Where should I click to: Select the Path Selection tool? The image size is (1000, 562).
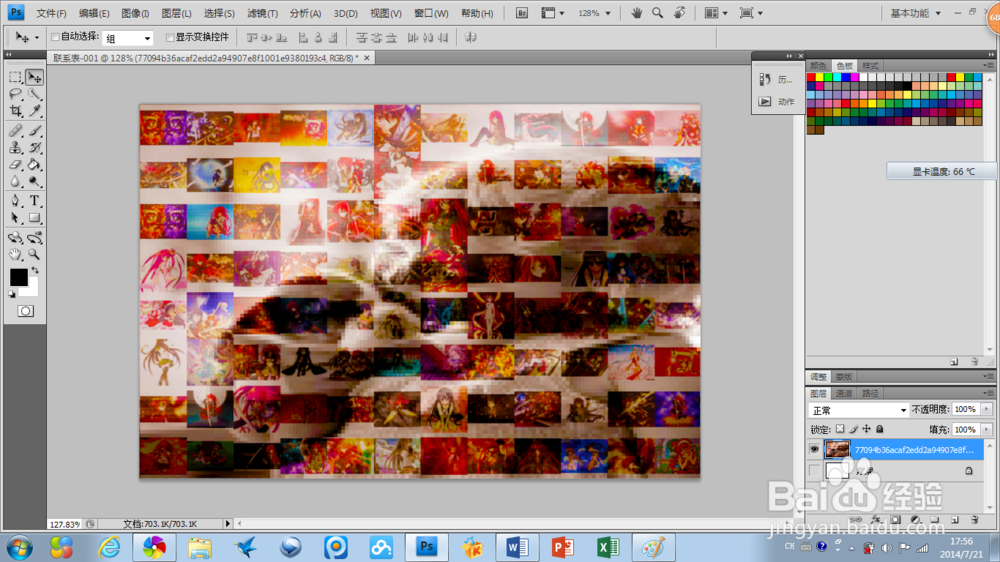(x=15, y=218)
